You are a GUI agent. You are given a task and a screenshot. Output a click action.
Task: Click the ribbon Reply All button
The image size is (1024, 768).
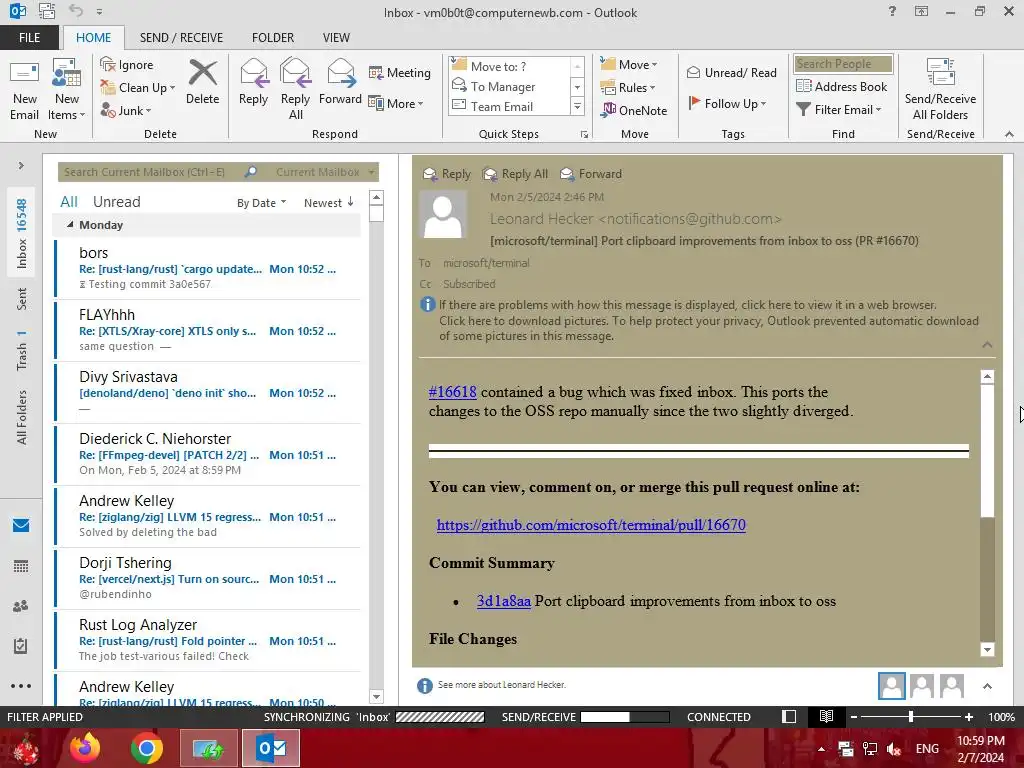295,90
